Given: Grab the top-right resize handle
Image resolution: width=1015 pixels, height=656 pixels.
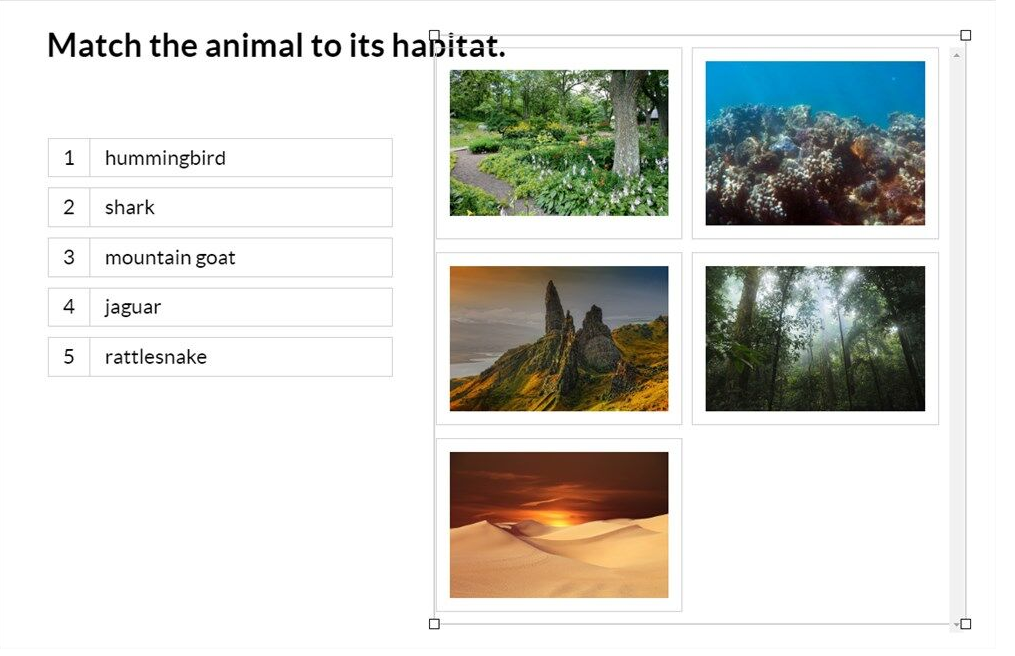Looking at the screenshot, I should pyautogui.click(x=965, y=35).
